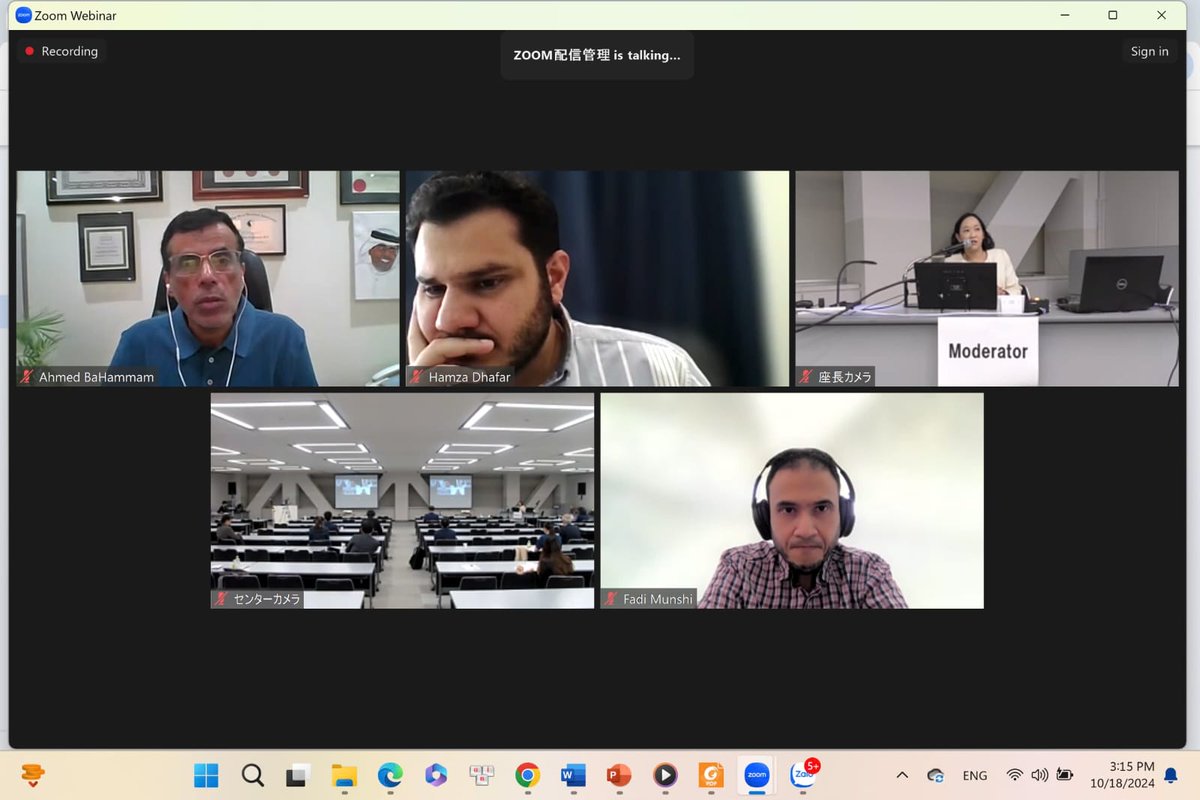Switch to PowerPoint on taskbar
The height and width of the screenshot is (800, 1200).
(x=619, y=775)
